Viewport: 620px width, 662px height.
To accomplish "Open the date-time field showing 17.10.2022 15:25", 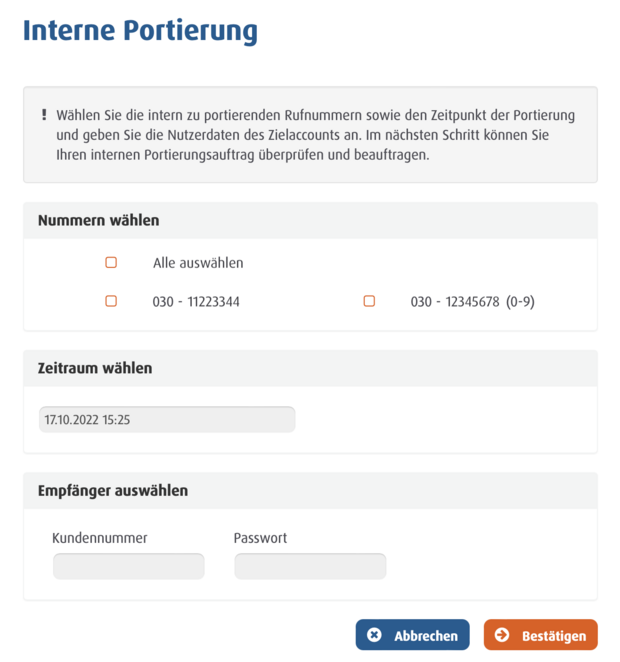I will click(167, 420).
